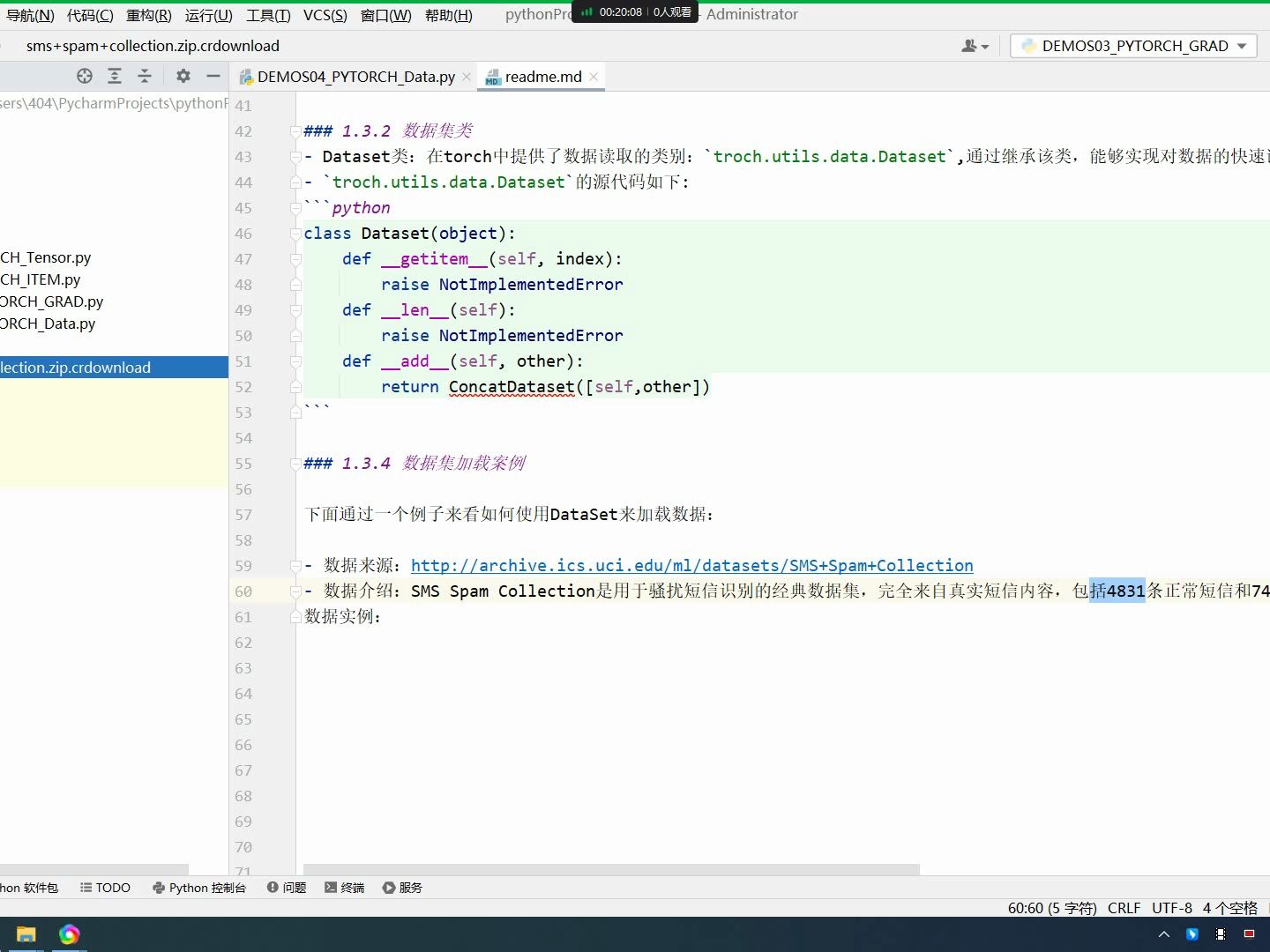Select the readme.md editor tab
Viewport: 1270px width, 952px height.
542,77
